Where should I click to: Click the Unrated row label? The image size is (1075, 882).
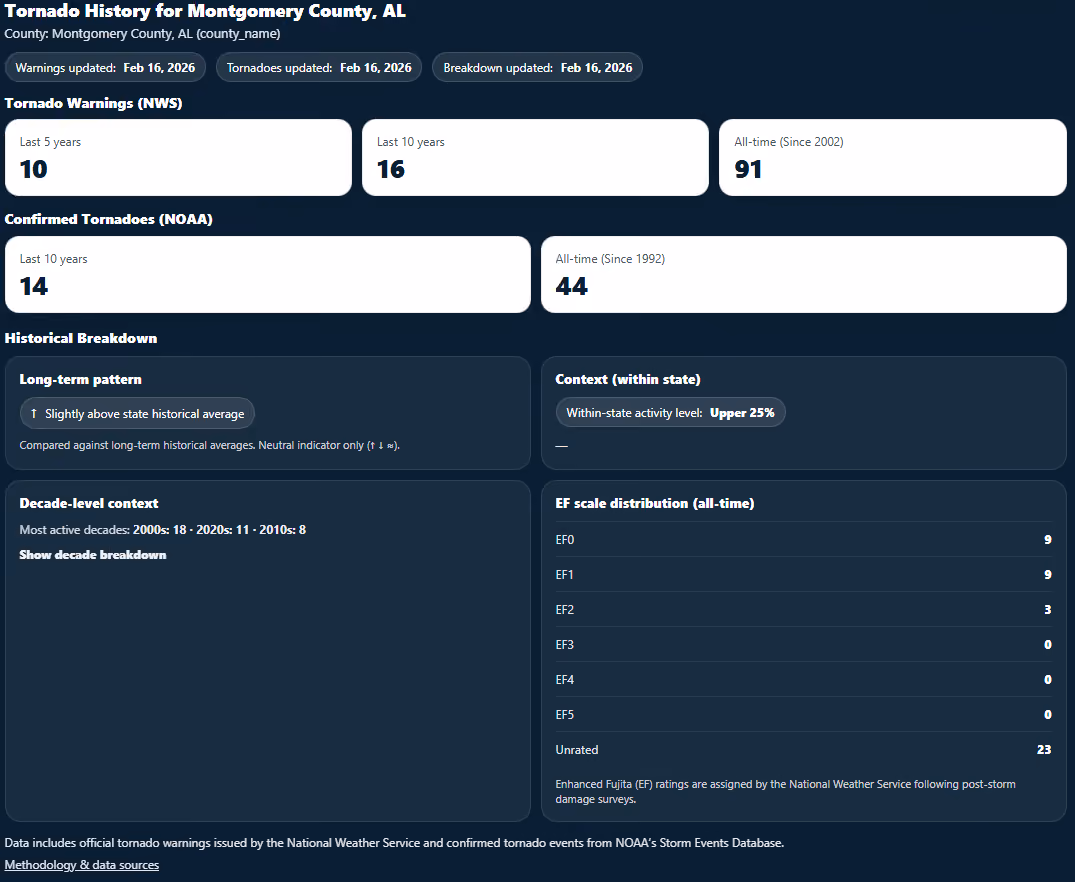(x=577, y=750)
